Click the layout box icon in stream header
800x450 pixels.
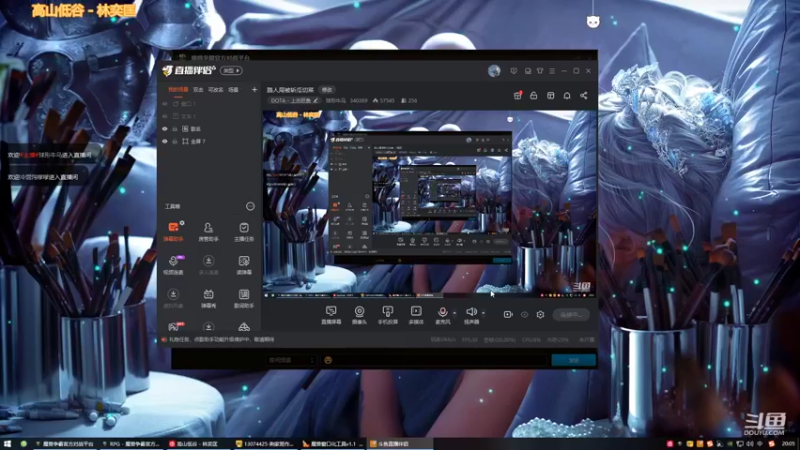[551, 95]
